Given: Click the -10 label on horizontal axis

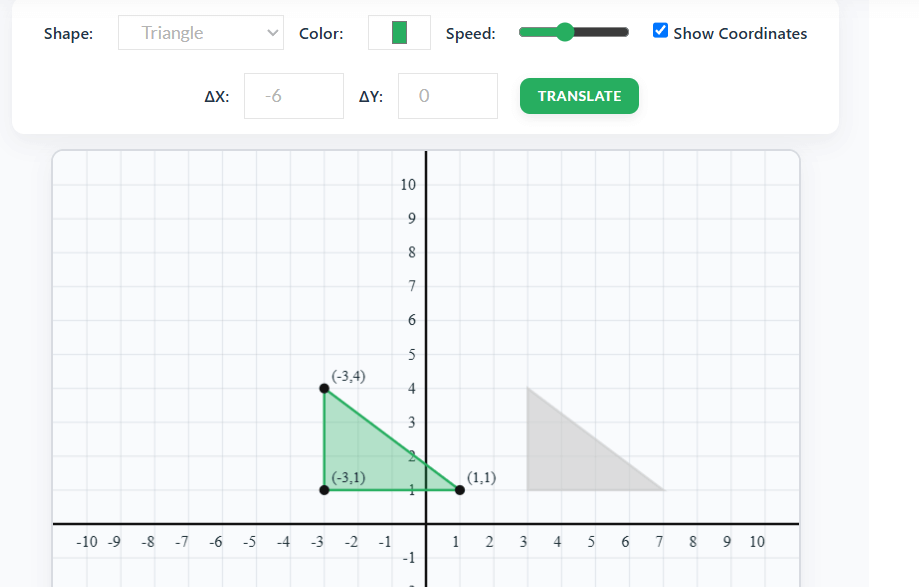Looking at the screenshot, I should point(87,542).
